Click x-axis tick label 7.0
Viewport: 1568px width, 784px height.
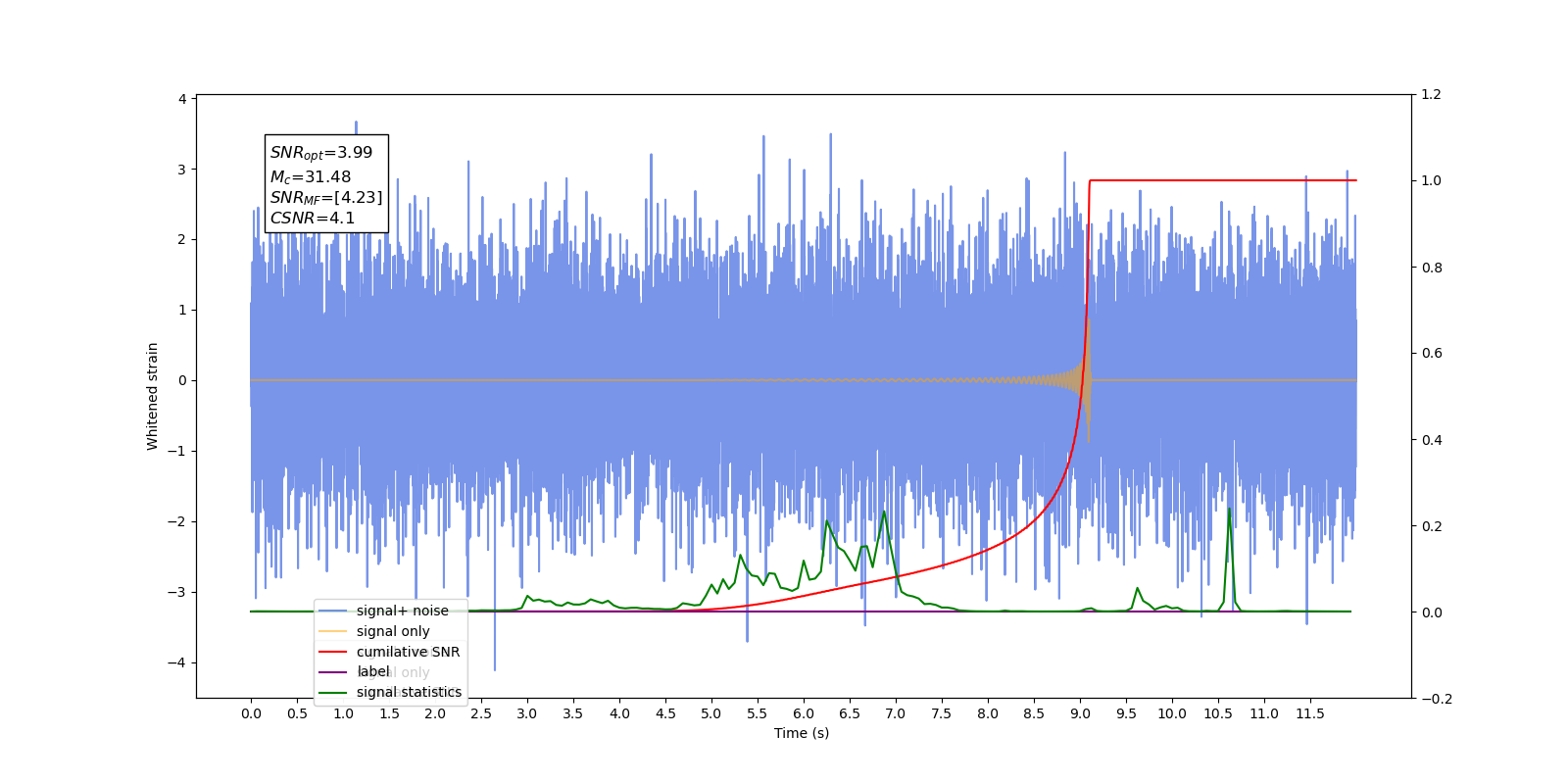click(x=896, y=713)
